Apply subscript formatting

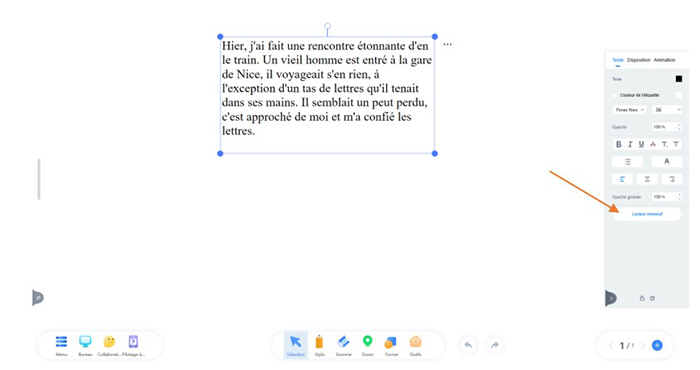point(665,144)
